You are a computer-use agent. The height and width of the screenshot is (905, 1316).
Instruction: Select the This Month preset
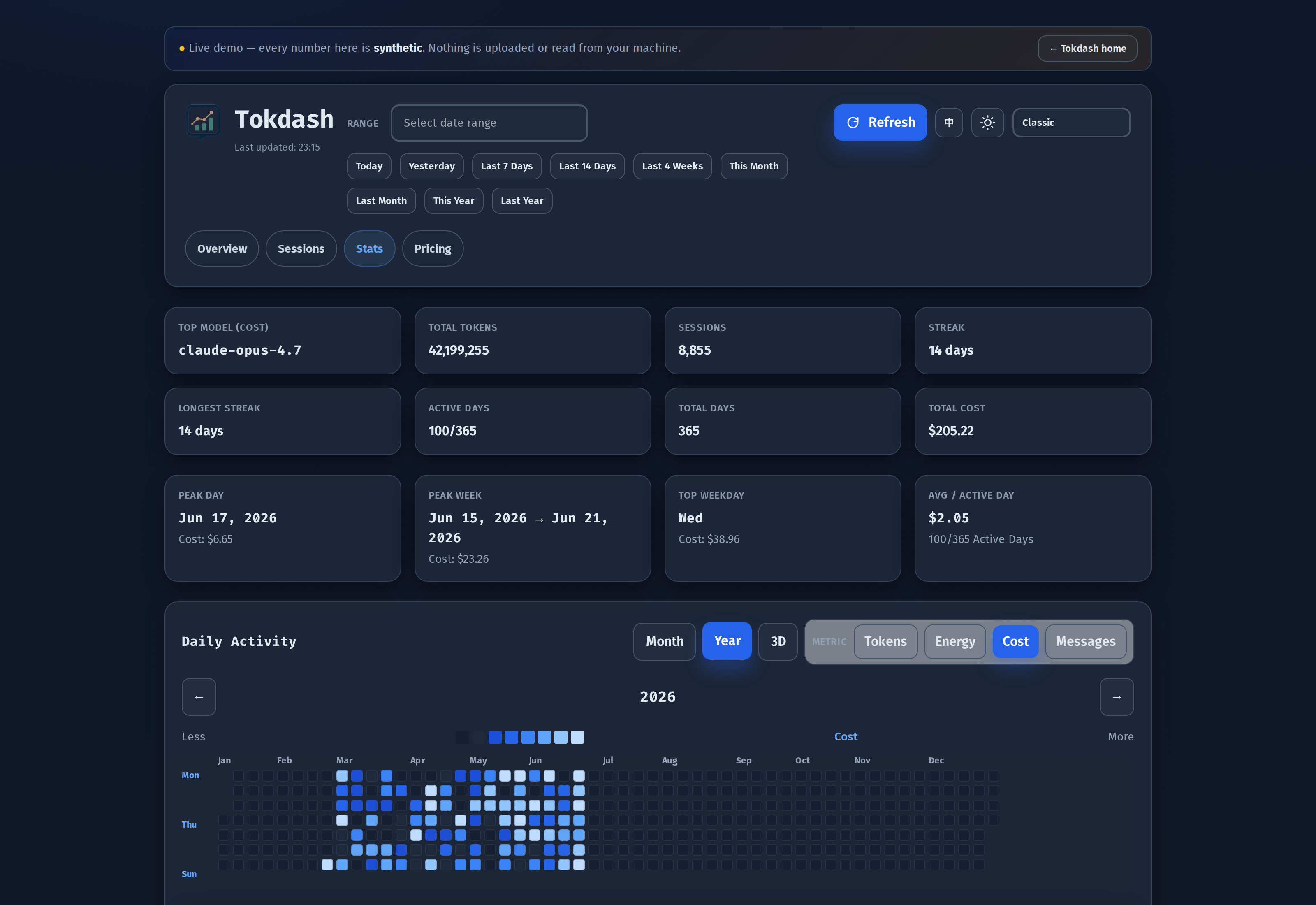(754, 166)
